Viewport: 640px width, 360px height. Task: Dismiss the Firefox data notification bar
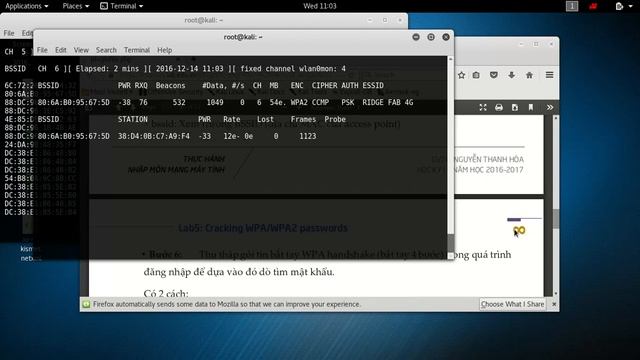554,304
